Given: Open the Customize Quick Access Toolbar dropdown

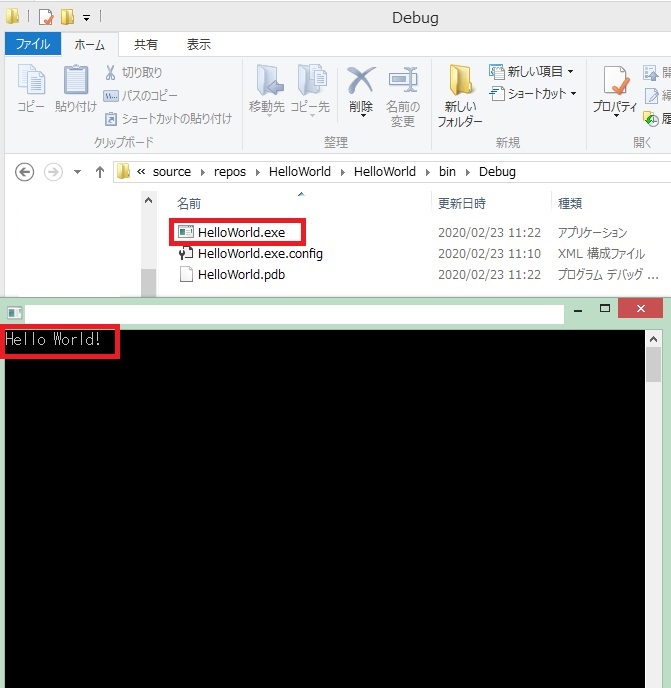Looking at the screenshot, I should click(x=86, y=18).
